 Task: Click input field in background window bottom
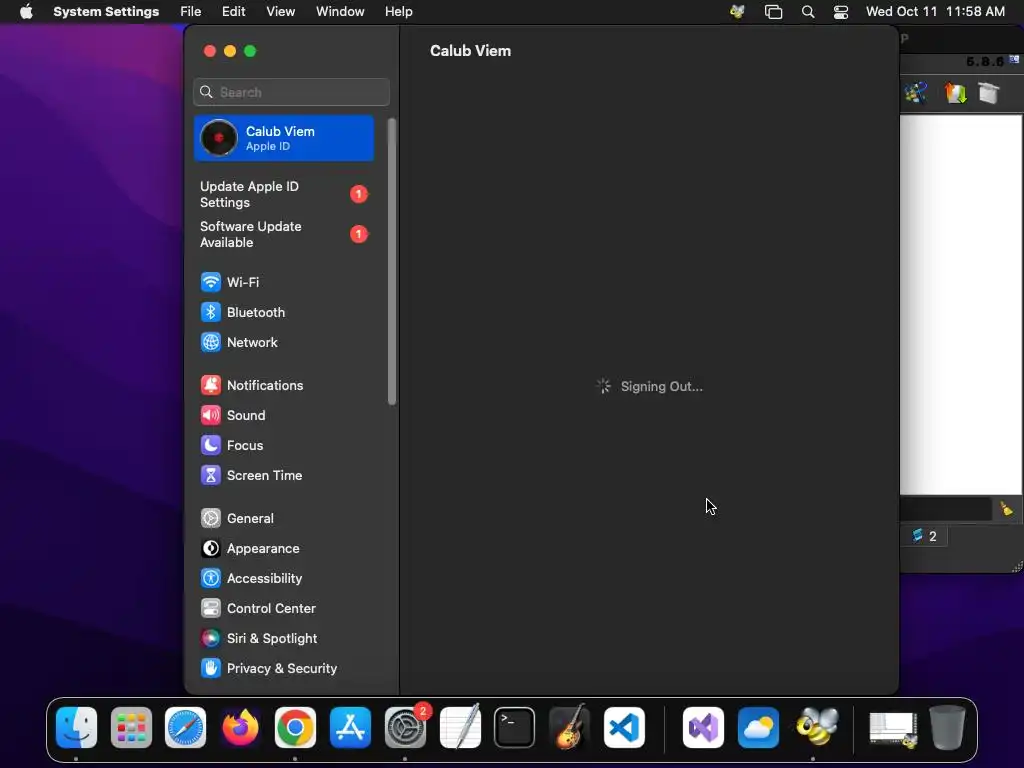coord(946,509)
